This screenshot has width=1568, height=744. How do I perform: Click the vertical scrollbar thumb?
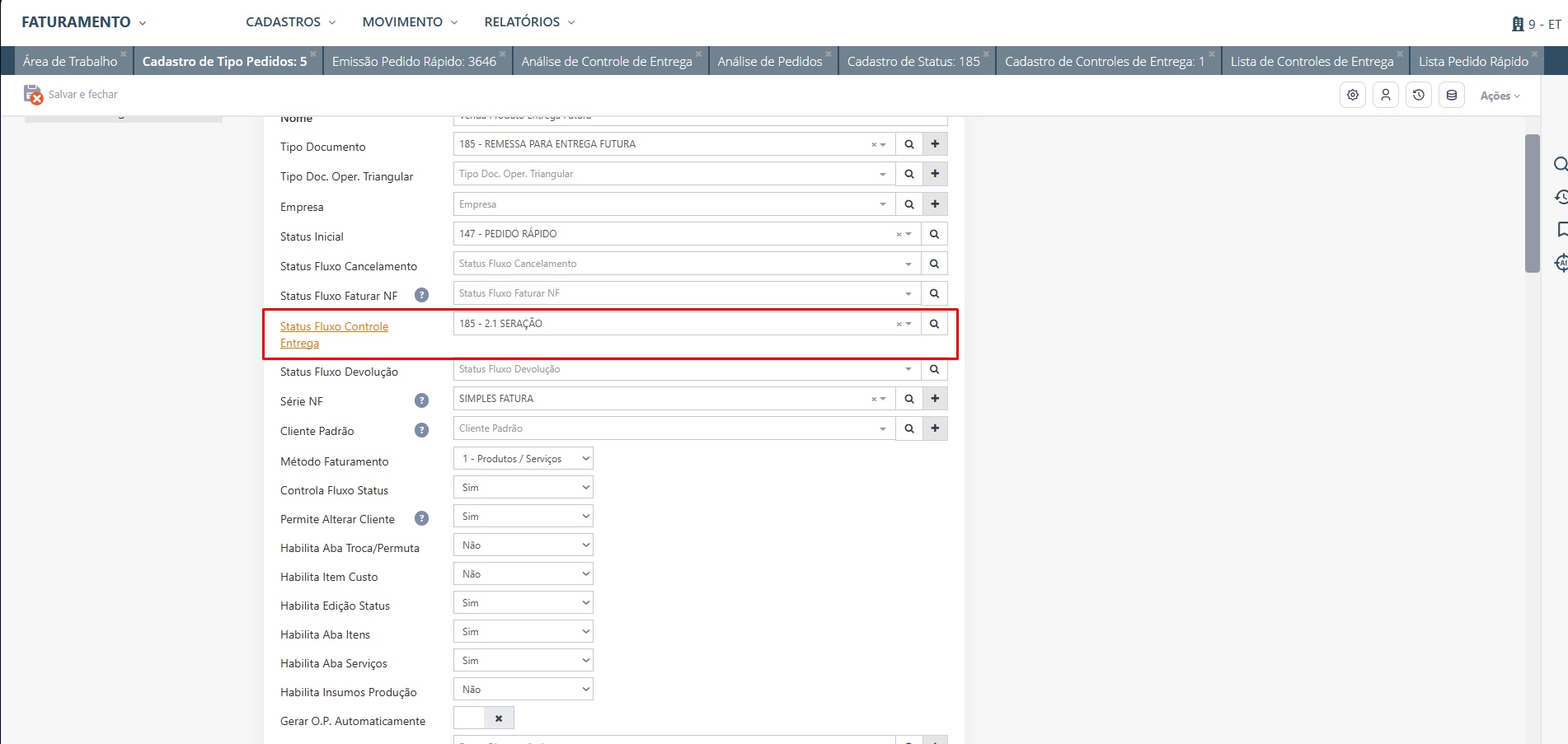1532,203
